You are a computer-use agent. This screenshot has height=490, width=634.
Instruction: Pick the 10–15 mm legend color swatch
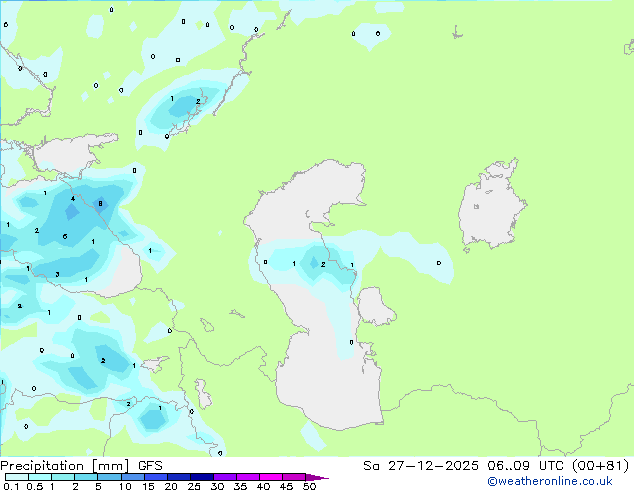point(133,477)
